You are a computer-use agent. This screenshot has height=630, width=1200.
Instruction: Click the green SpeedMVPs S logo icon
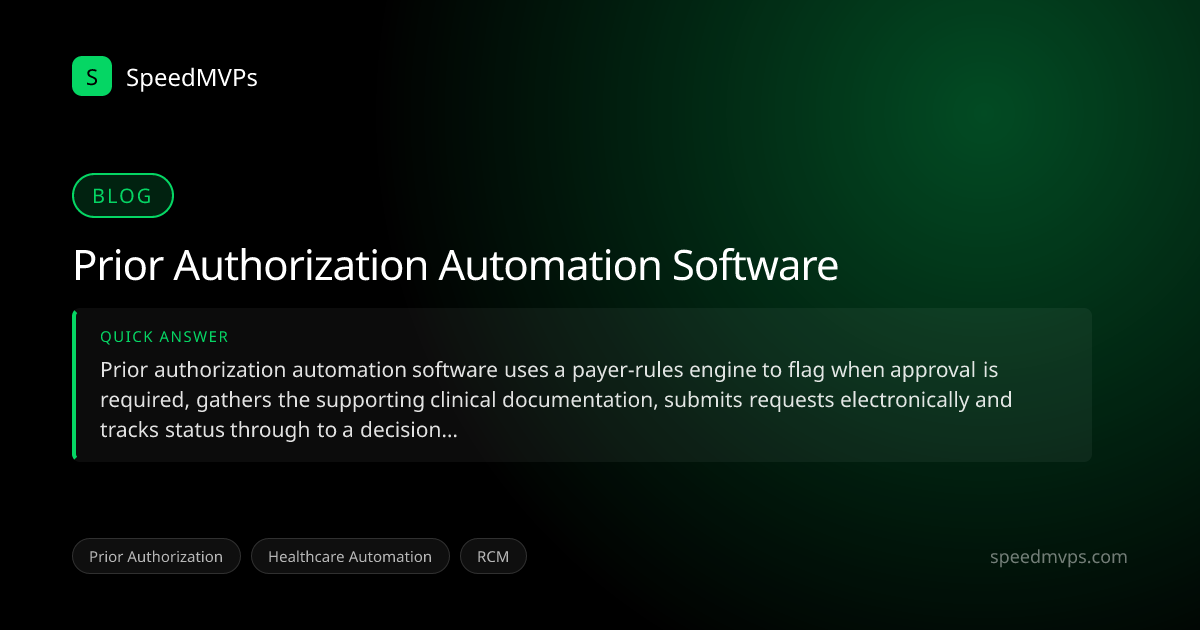92,76
